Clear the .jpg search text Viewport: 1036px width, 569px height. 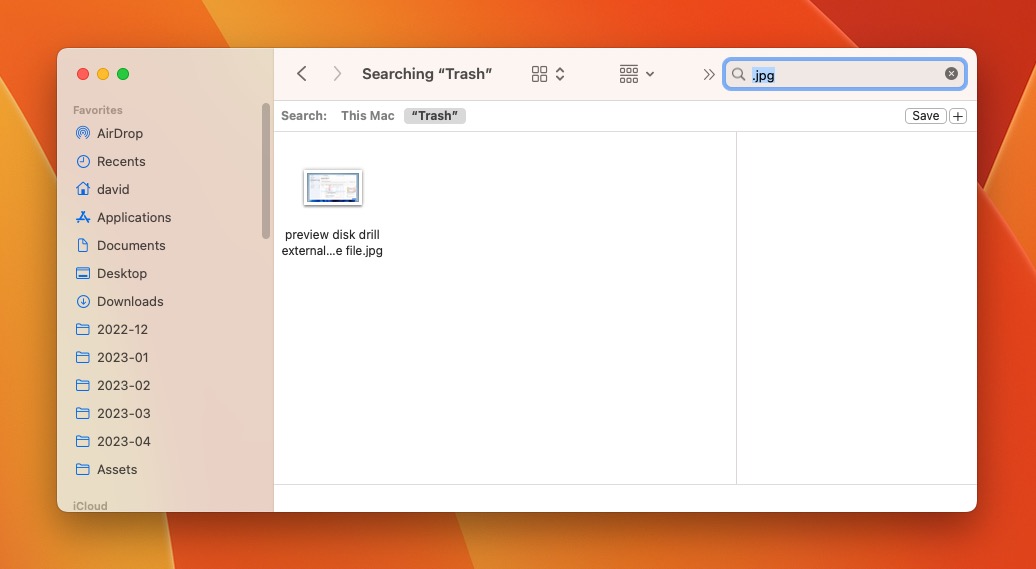click(951, 73)
